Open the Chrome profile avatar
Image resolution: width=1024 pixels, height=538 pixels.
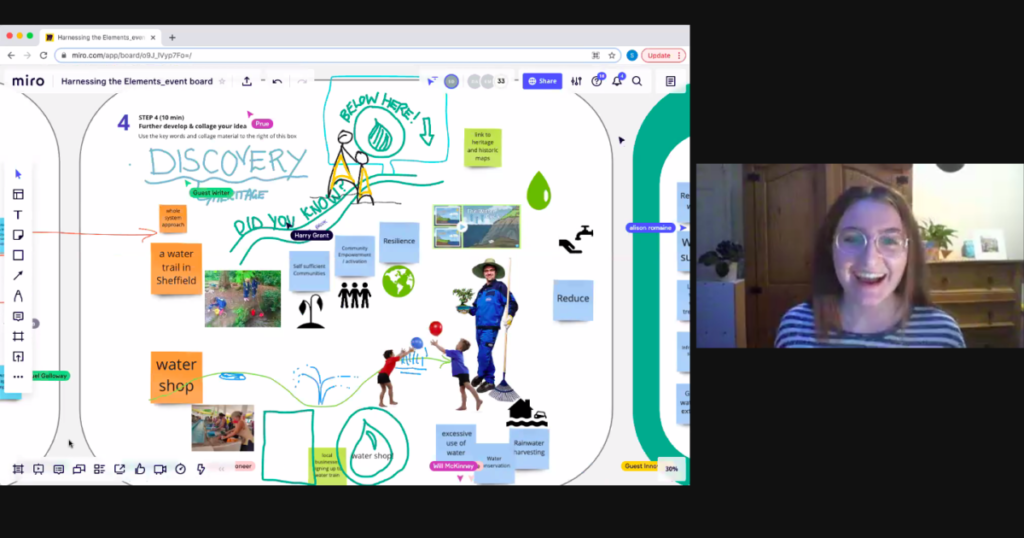(632, 55)
